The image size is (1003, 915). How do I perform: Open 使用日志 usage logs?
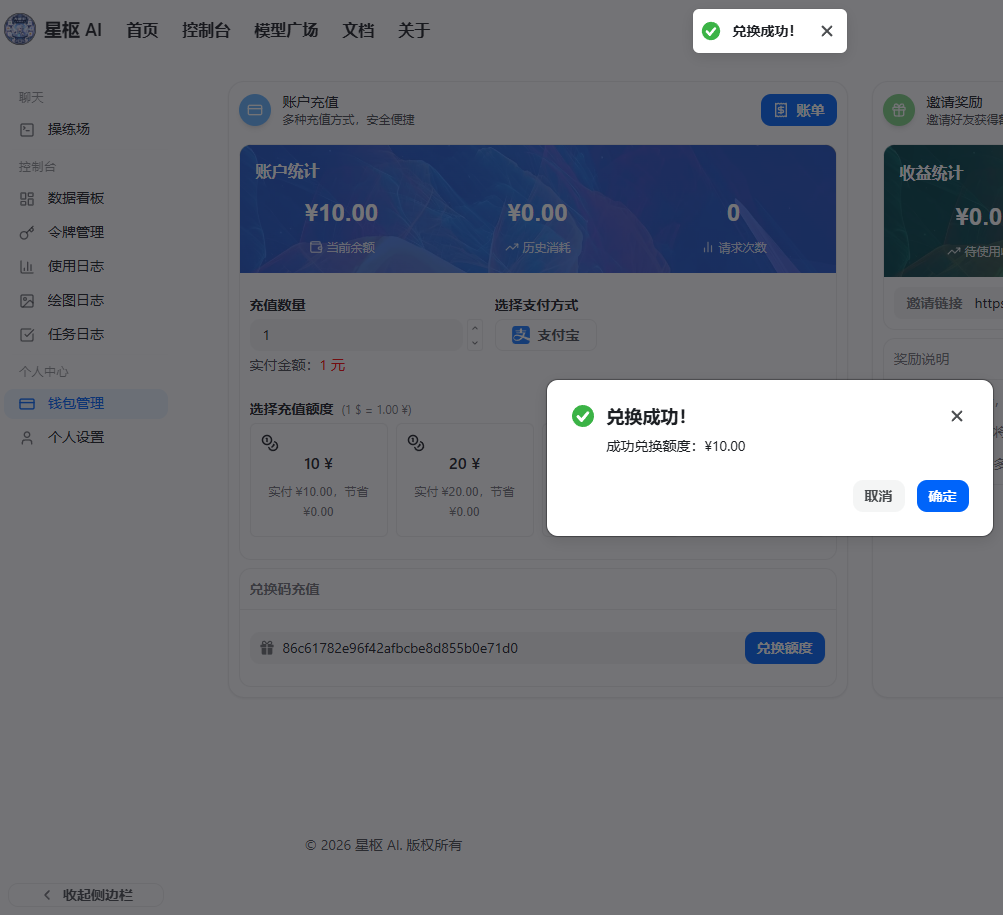pyautogui.click(x=75, y=266)
